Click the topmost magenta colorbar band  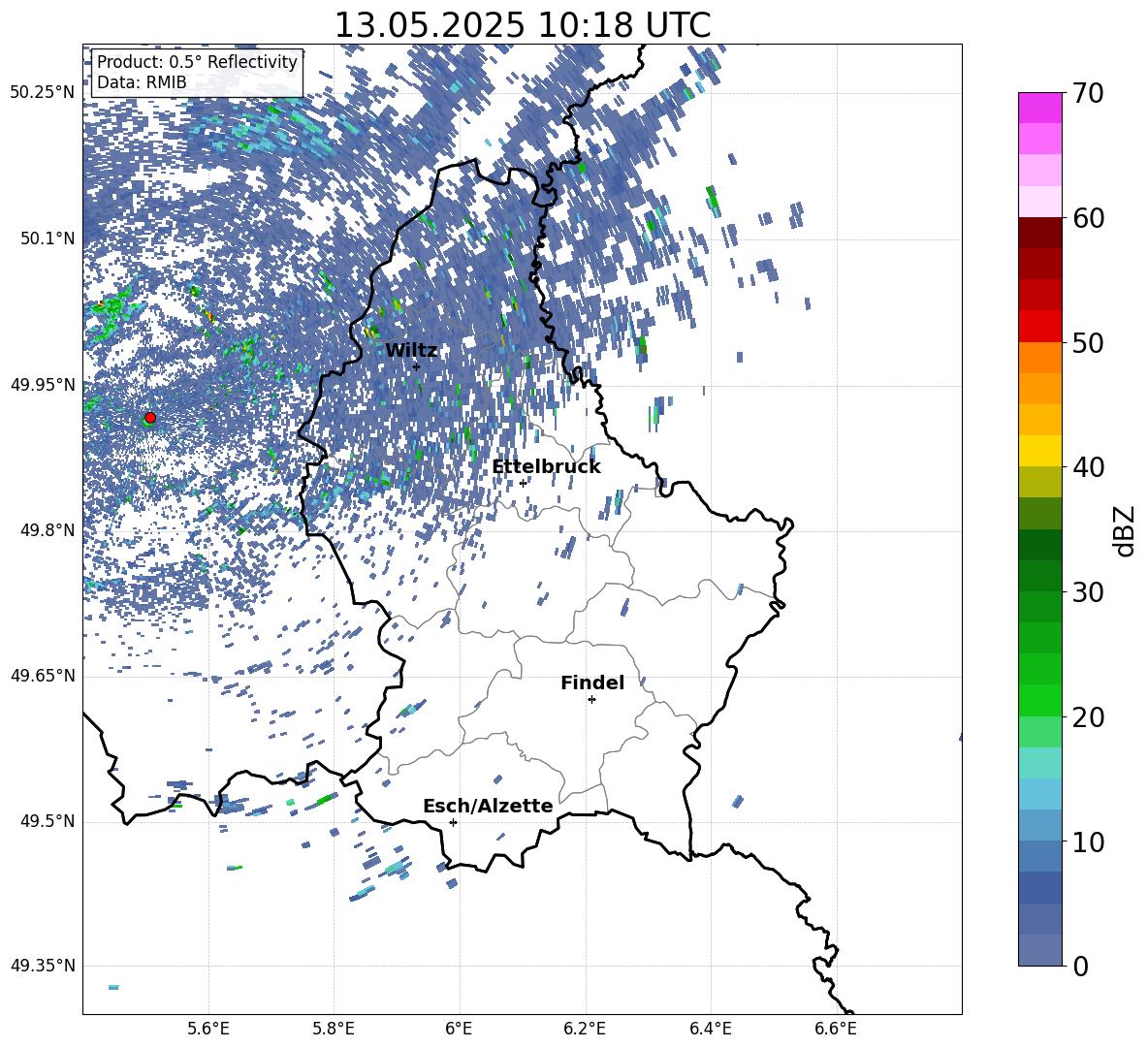[1039, 109]
